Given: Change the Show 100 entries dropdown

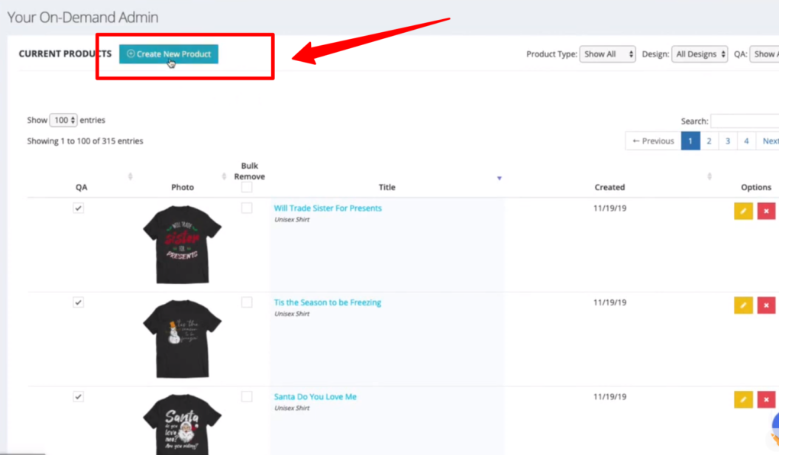Looking at the screenshot, I should coord(63,120).
